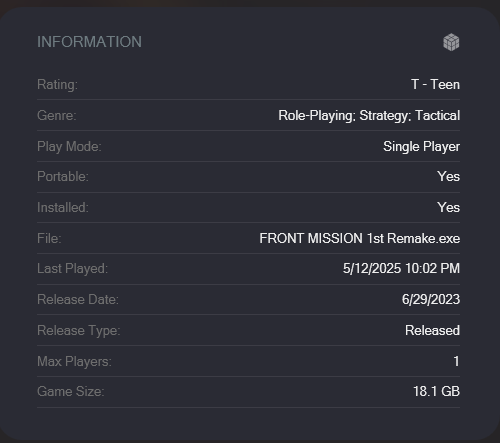Select the Released release type value
Screen dimensions: 500x443
(x=432, y=330)
